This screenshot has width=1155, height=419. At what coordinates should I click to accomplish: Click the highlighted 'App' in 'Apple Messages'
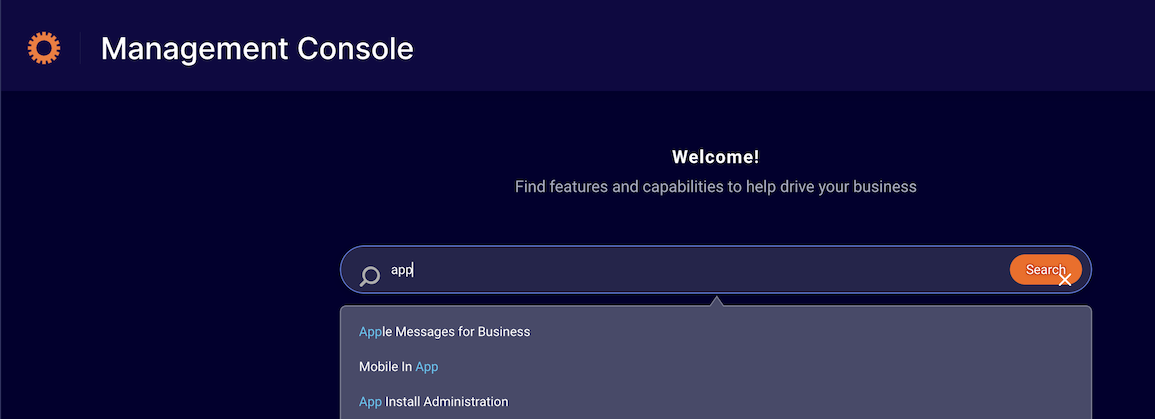coord(371,332)
